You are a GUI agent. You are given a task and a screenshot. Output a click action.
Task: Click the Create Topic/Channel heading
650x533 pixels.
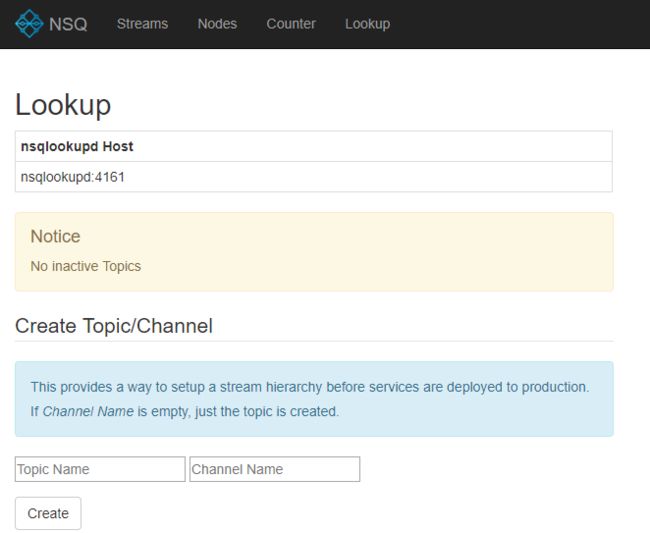[114, 326]
